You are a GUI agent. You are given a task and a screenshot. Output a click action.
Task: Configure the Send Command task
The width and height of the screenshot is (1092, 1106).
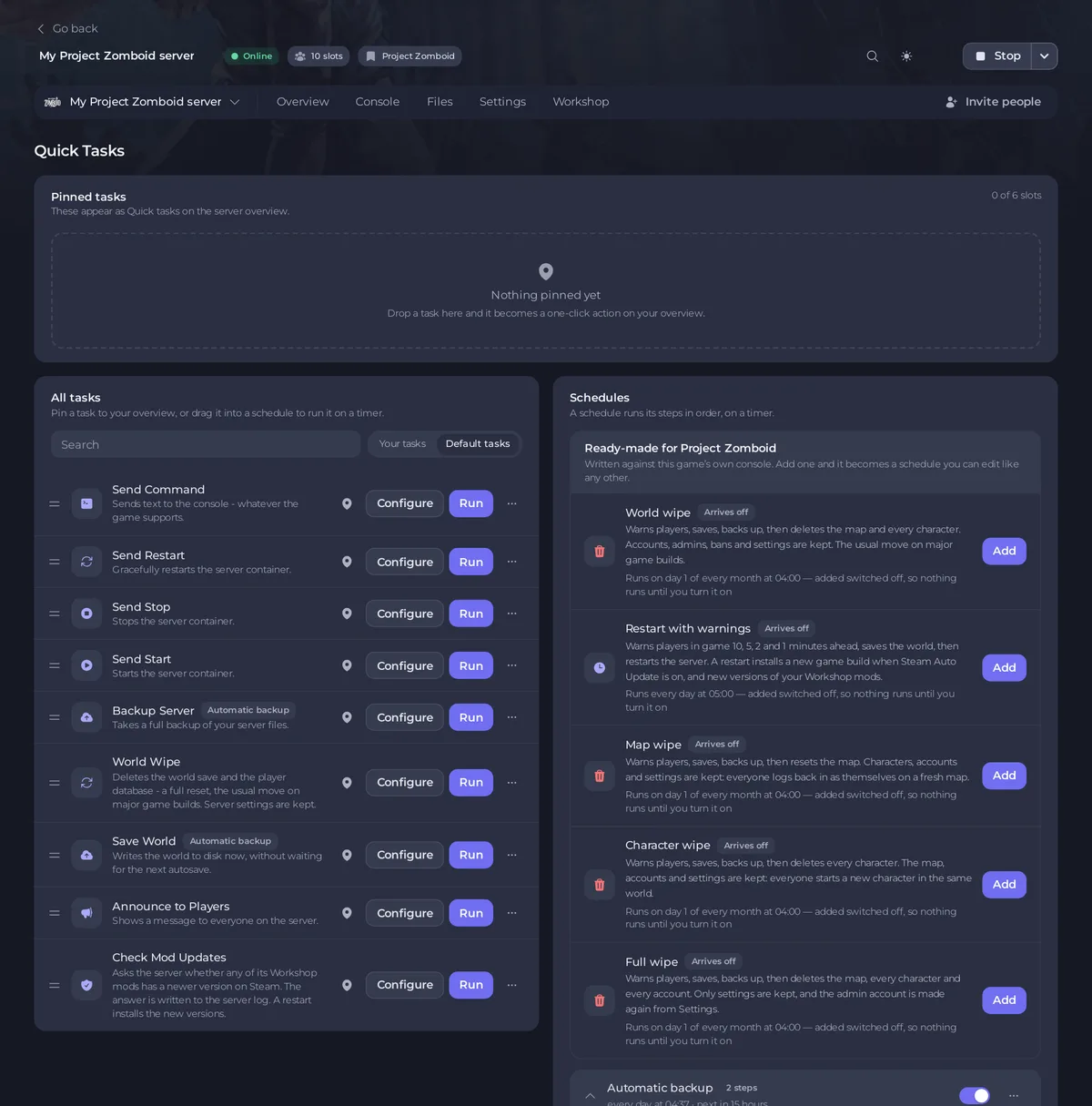pyautogui.click(x=405, y=503)
